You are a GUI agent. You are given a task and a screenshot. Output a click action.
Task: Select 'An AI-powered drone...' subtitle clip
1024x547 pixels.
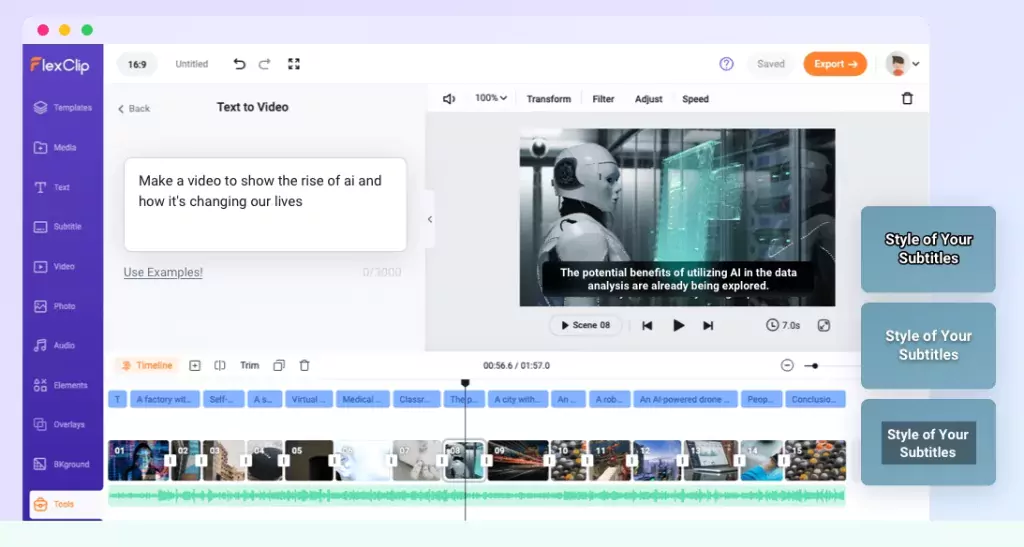[x=686, y=399]
